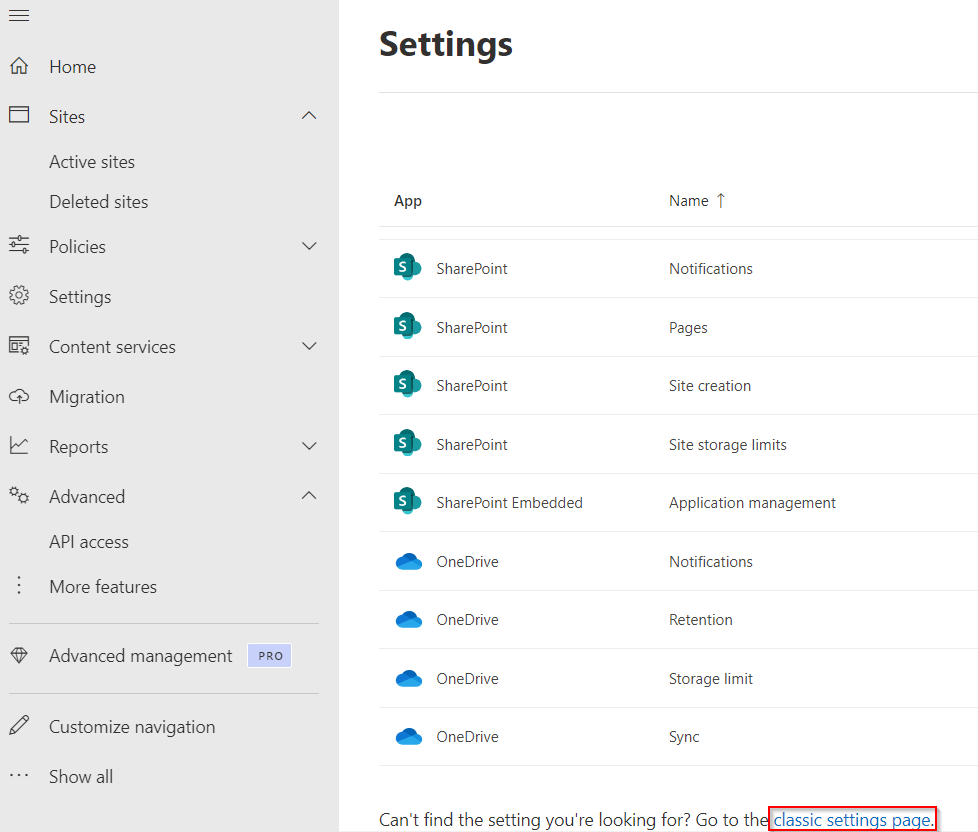978x832 pixels.
Task: Click the Customize navigation pencil icon
Action: (x=19, y=727)
